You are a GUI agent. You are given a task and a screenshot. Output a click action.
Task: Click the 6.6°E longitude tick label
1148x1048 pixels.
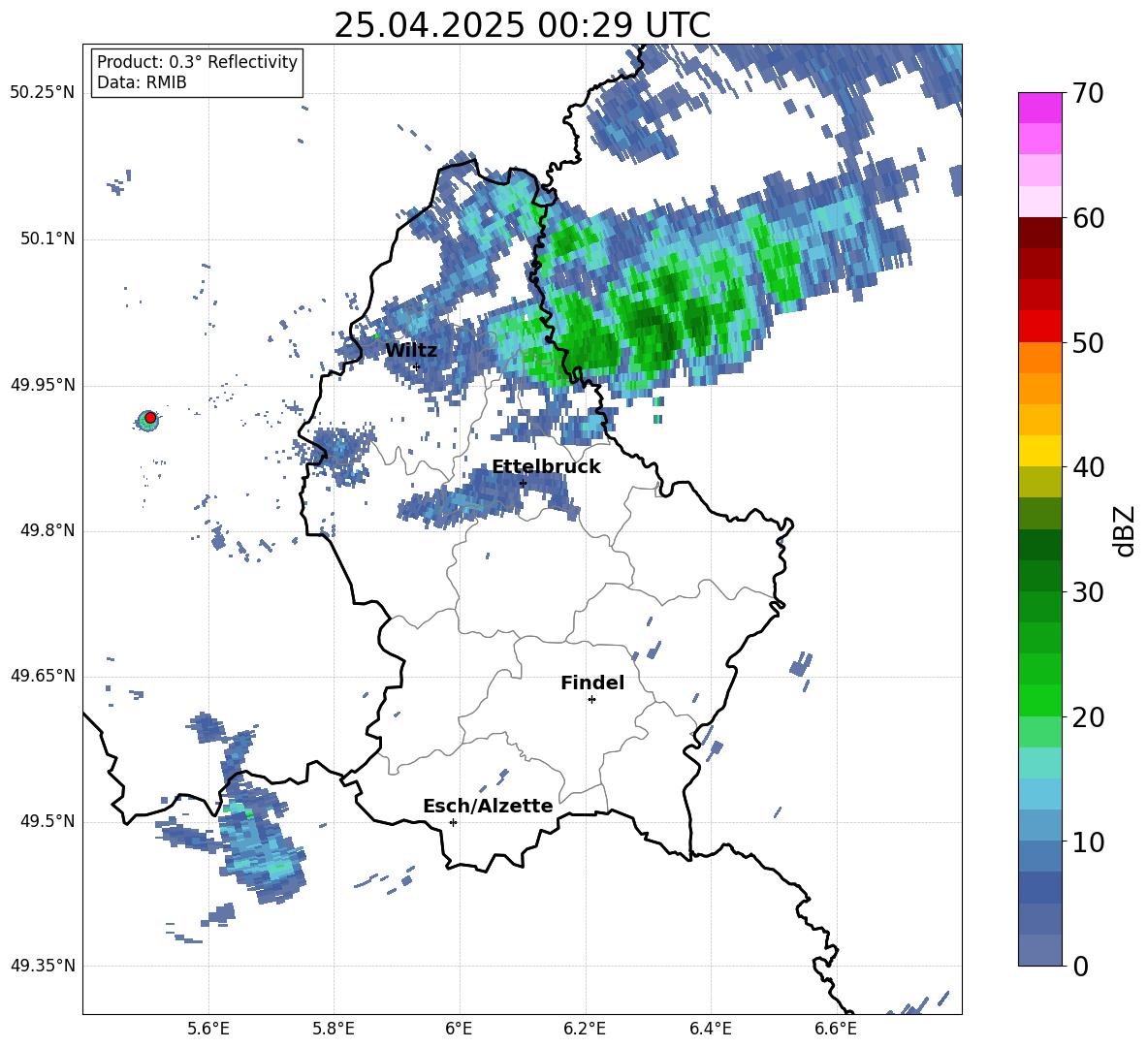pos(836,1029)
